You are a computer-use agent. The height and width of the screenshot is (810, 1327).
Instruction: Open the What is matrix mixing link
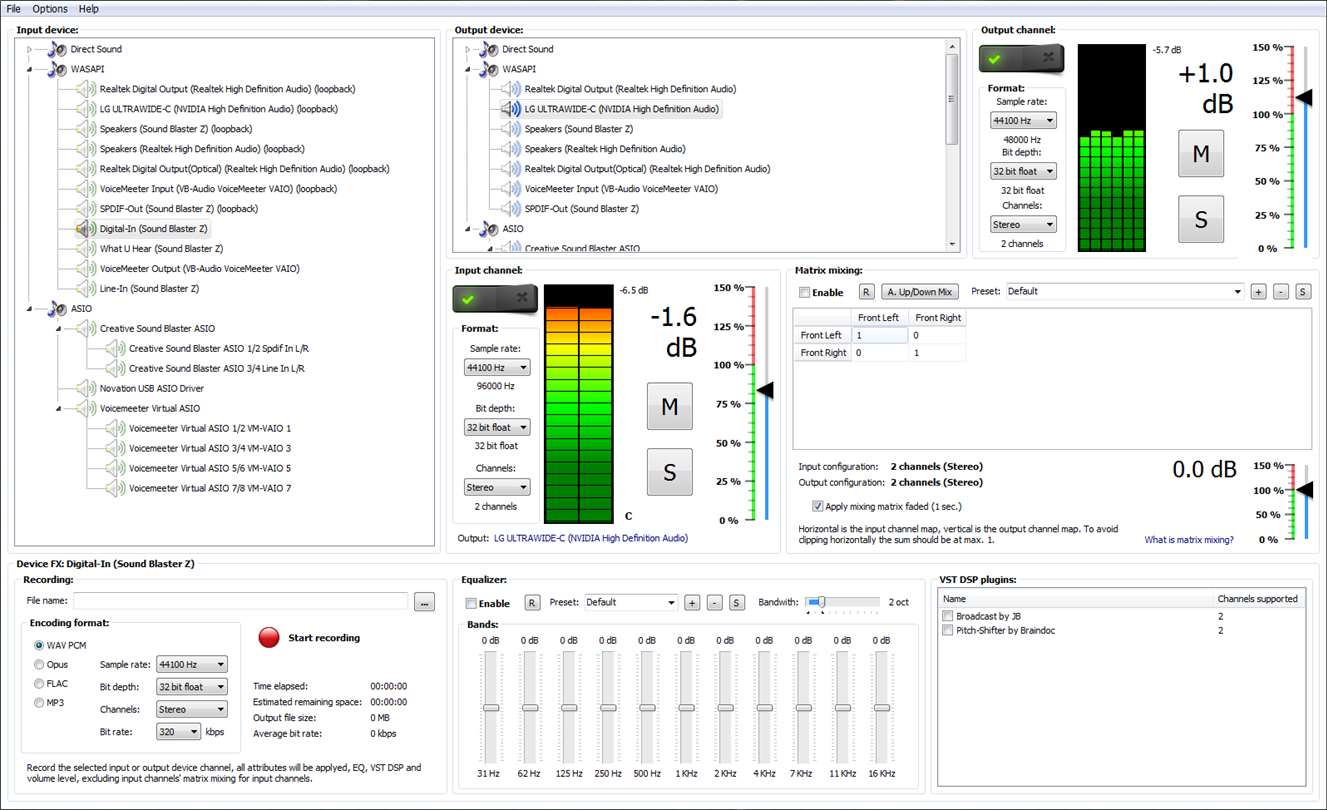coord(1188,540)
